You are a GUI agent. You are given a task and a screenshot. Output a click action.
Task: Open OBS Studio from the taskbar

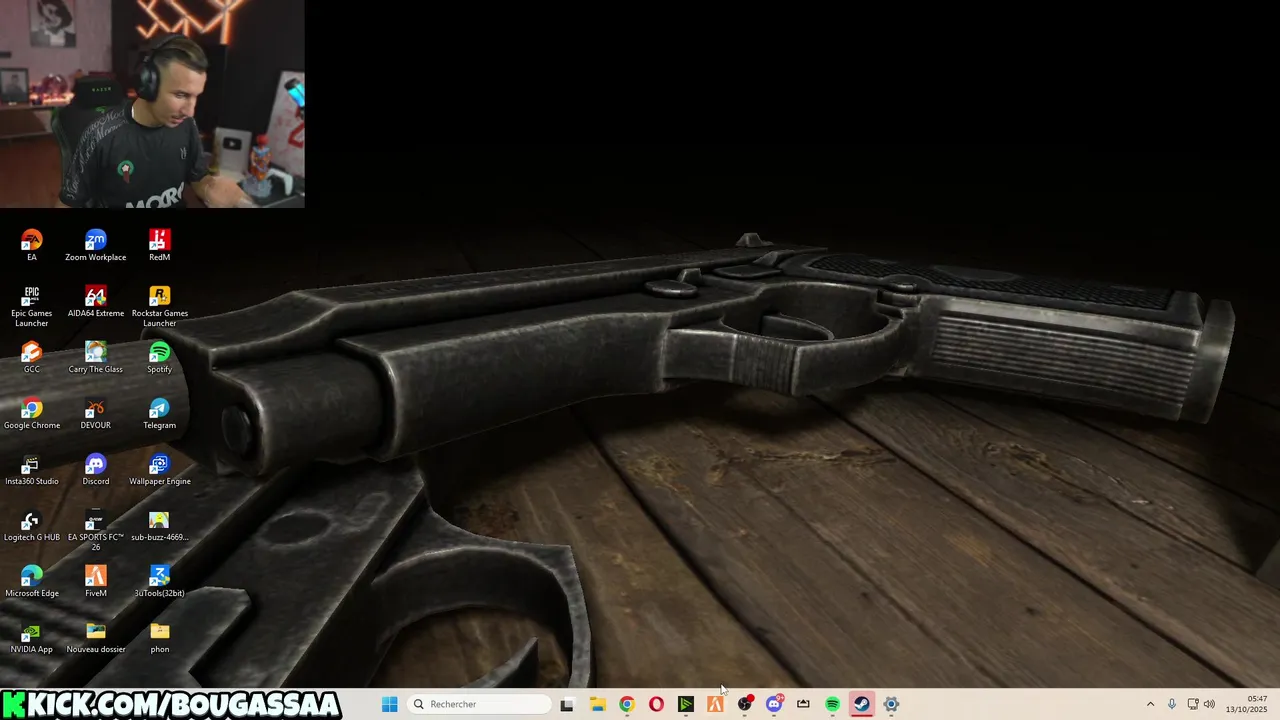(745, 704)
